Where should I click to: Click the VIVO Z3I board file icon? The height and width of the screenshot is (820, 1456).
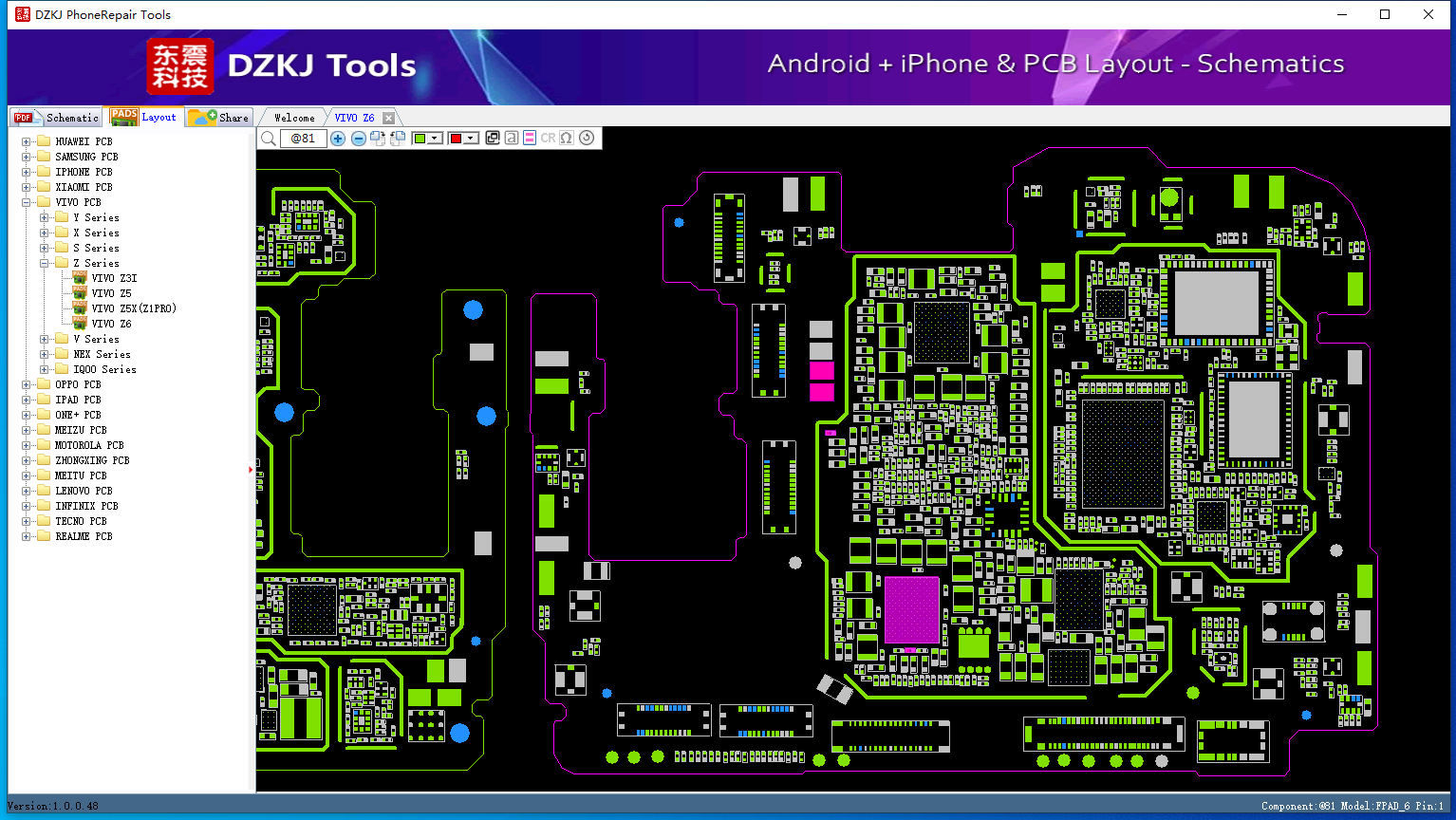tap(80, 278)
